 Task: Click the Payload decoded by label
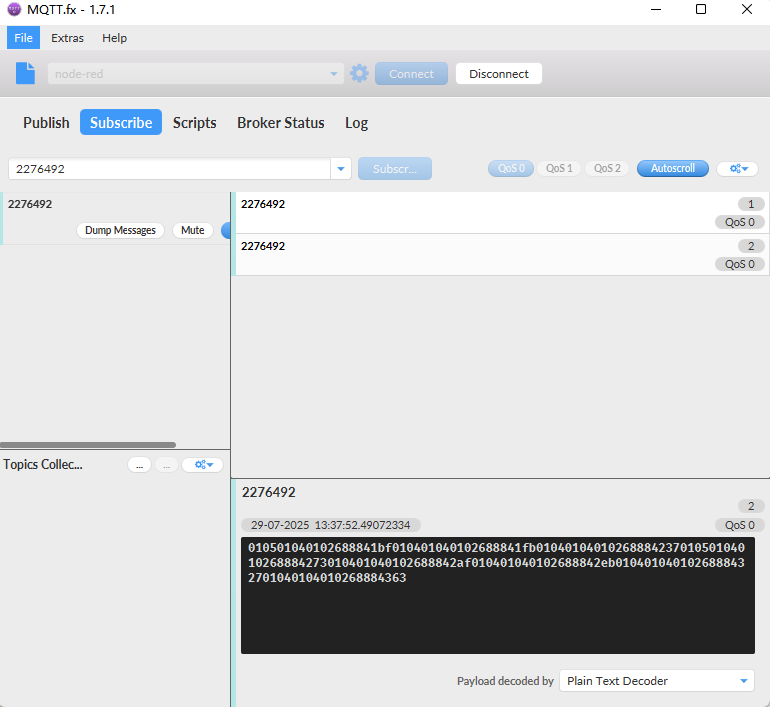(x=505, y=681)
